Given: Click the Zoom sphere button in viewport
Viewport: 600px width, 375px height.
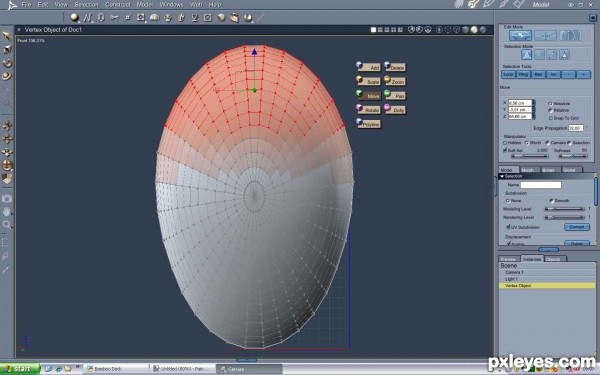Looking at the screenshot, I should [x=395, y=81].
